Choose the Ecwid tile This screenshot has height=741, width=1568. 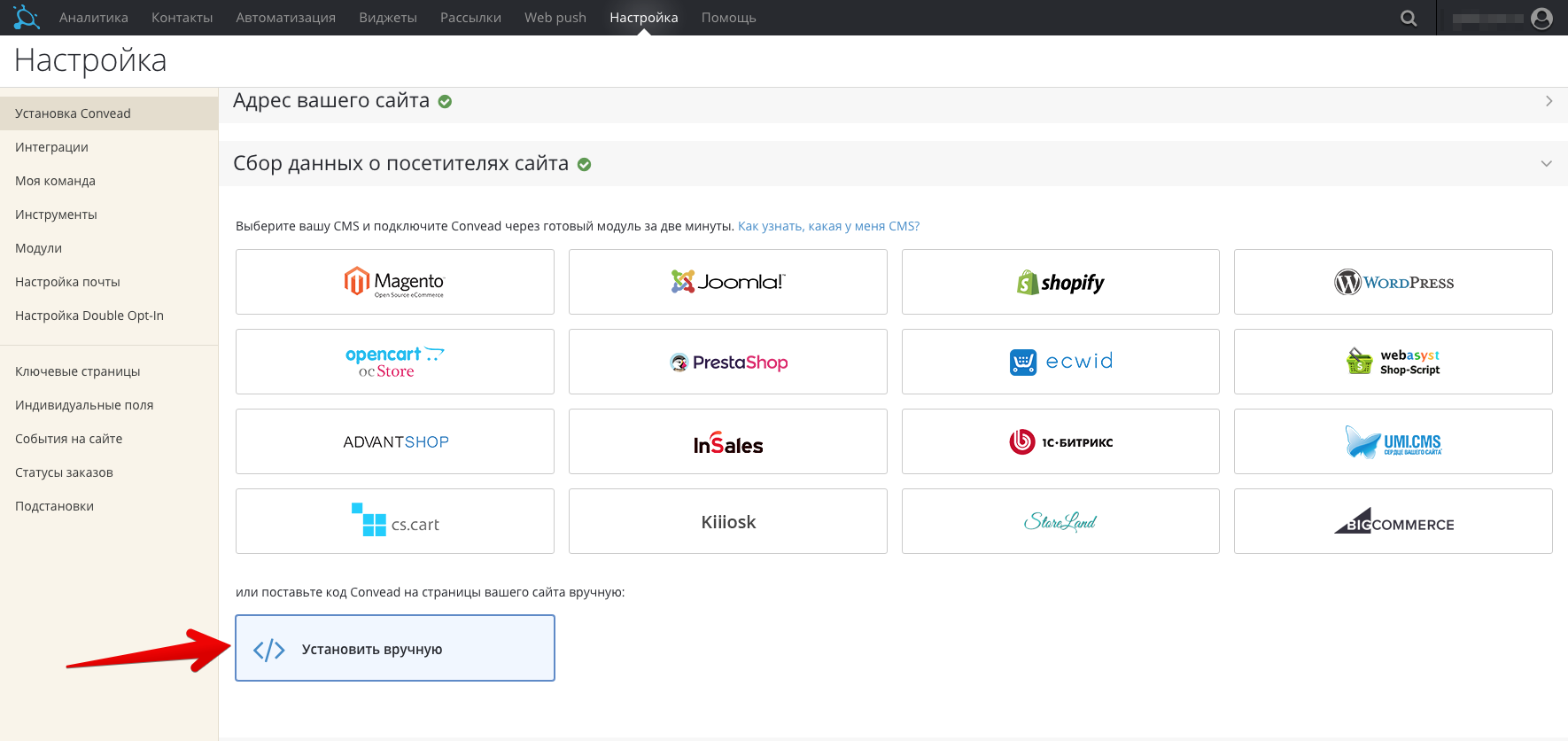tap(1060, 362)
